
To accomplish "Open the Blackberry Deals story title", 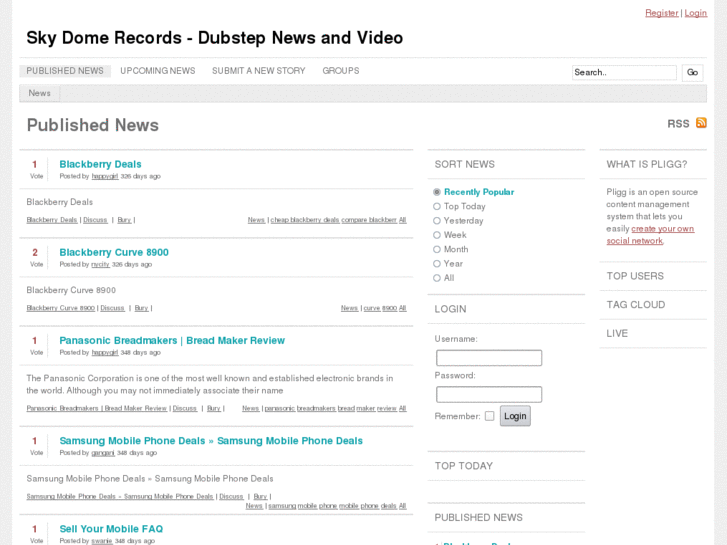I will [100, 164].
